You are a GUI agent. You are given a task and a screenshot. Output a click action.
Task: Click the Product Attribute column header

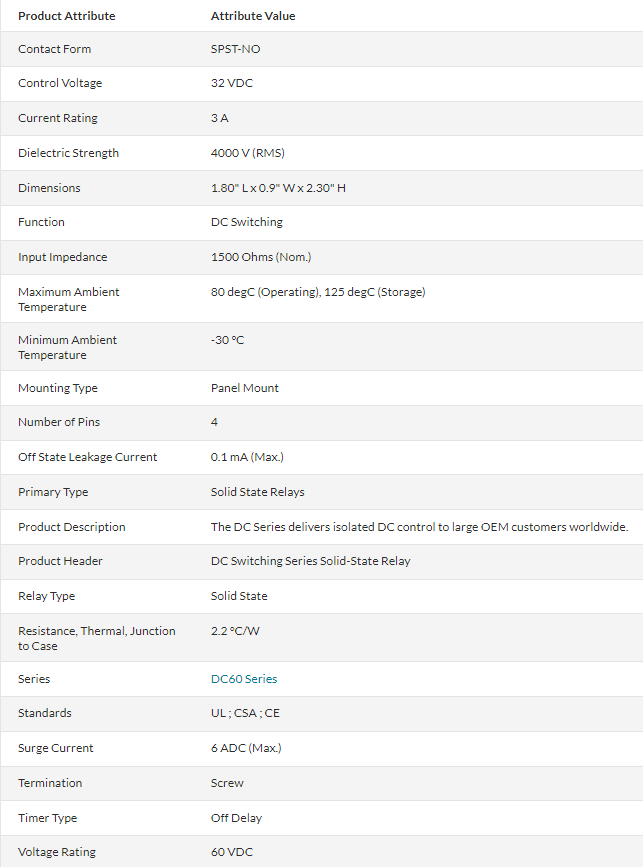click(x=66, y=16)
